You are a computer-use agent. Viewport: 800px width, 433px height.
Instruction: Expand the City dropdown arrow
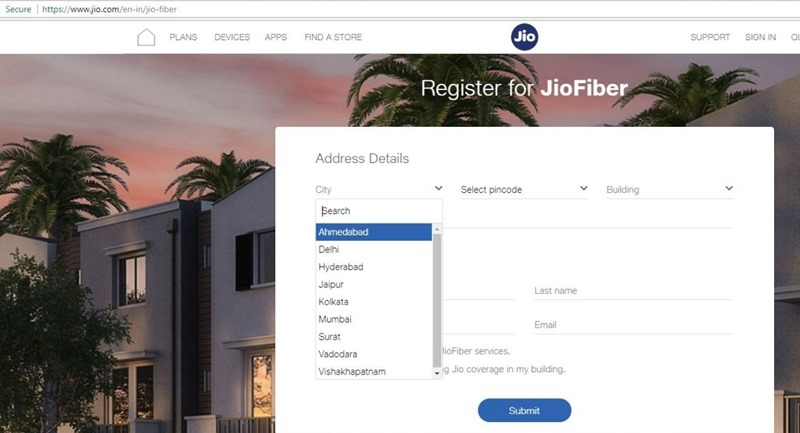point(438,188)
